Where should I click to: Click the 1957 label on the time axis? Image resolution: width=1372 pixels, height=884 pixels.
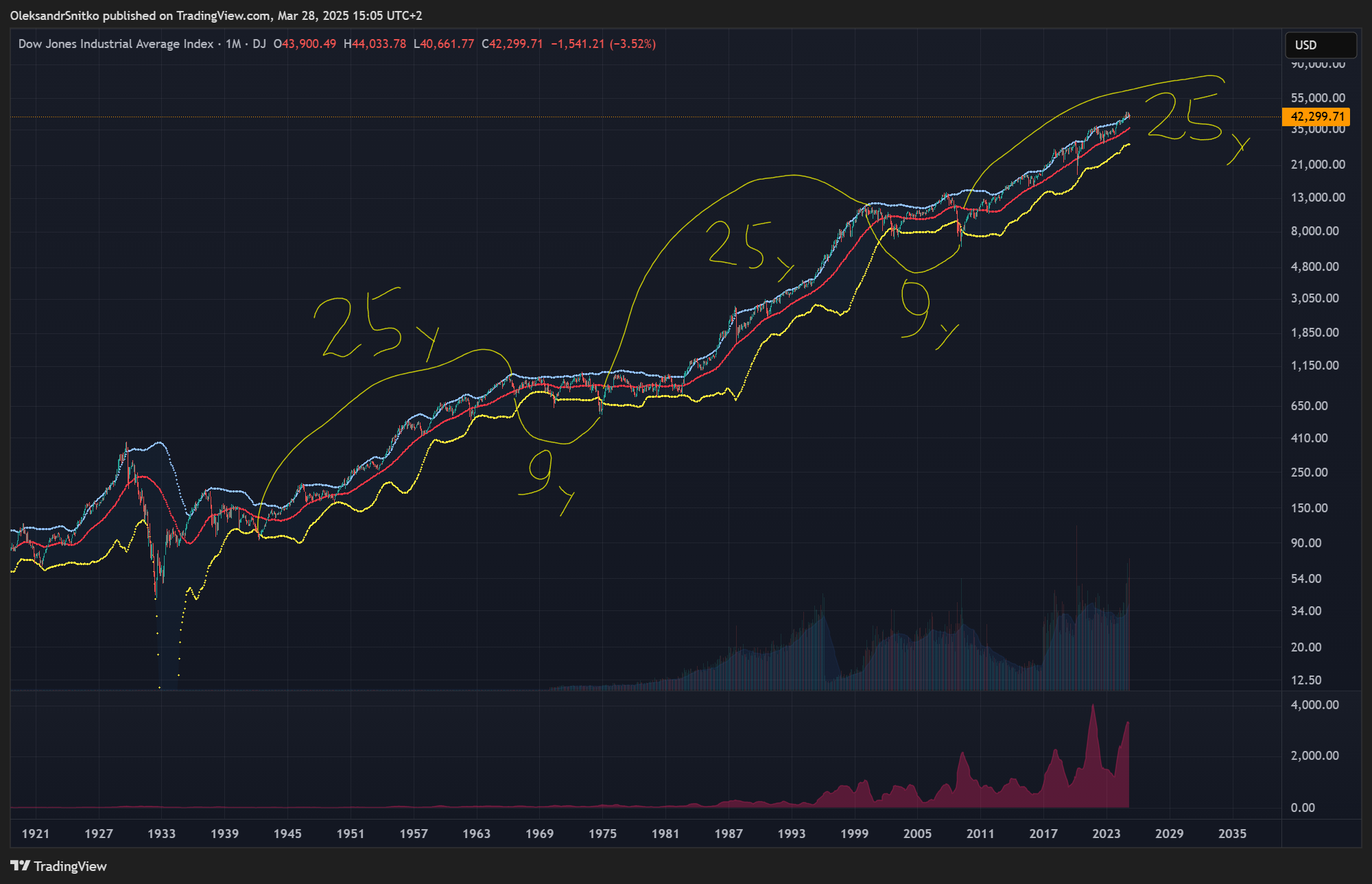(x=414, y=833)
